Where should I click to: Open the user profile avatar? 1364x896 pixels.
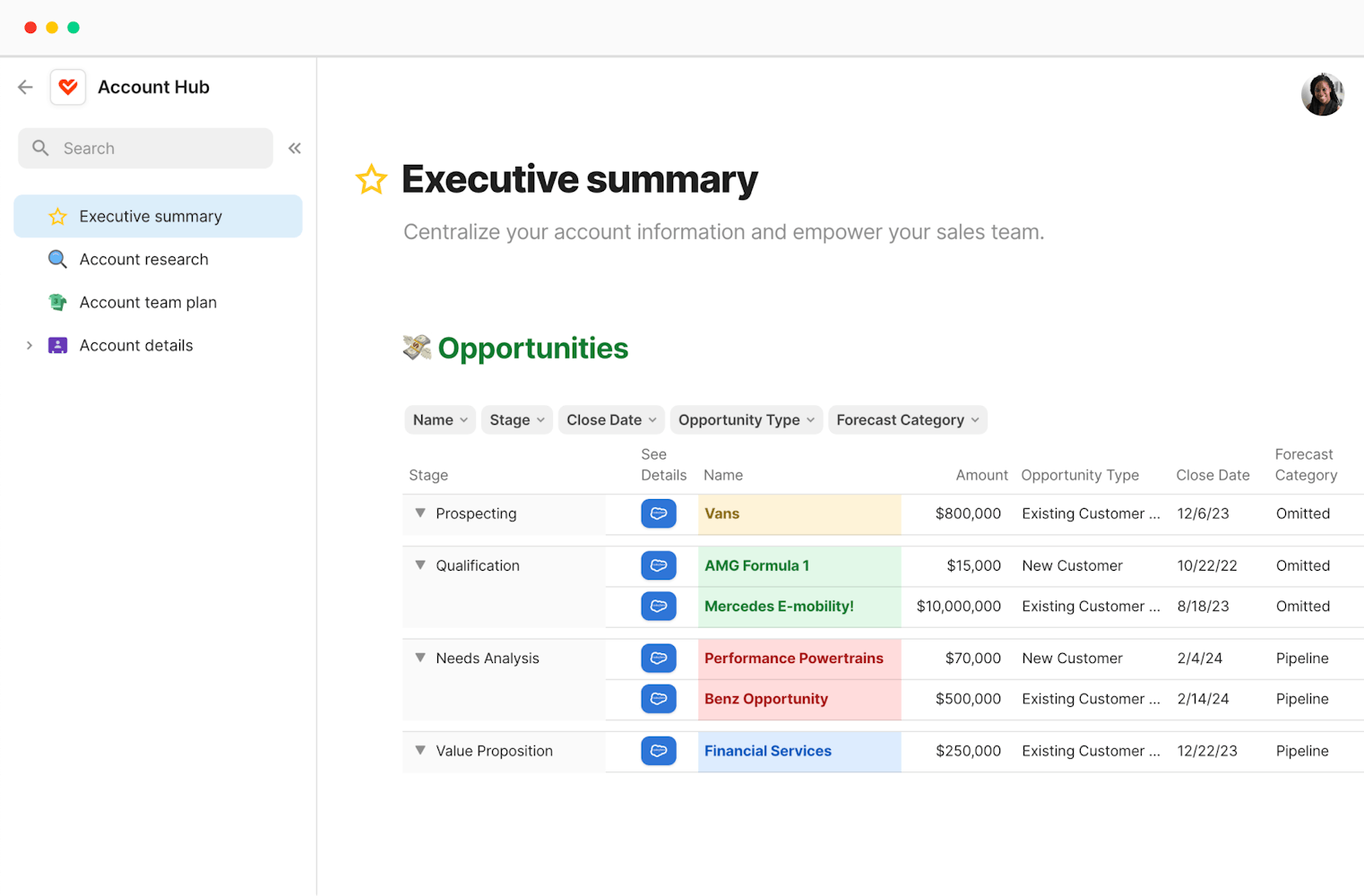pyautogui.click(x=1322, y=95)
